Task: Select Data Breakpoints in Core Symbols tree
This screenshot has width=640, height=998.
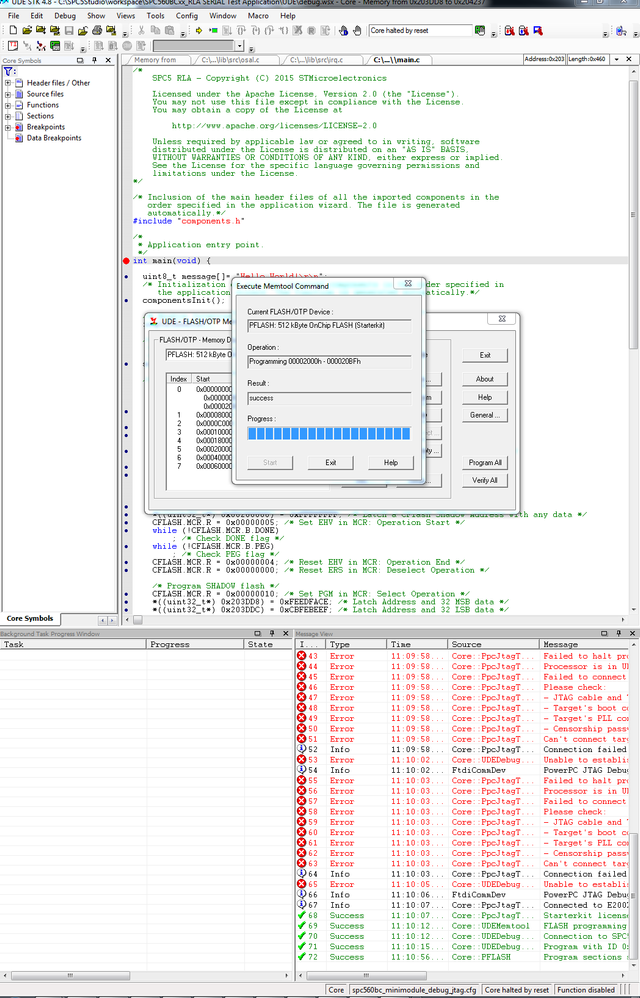Action: point(53,137)
